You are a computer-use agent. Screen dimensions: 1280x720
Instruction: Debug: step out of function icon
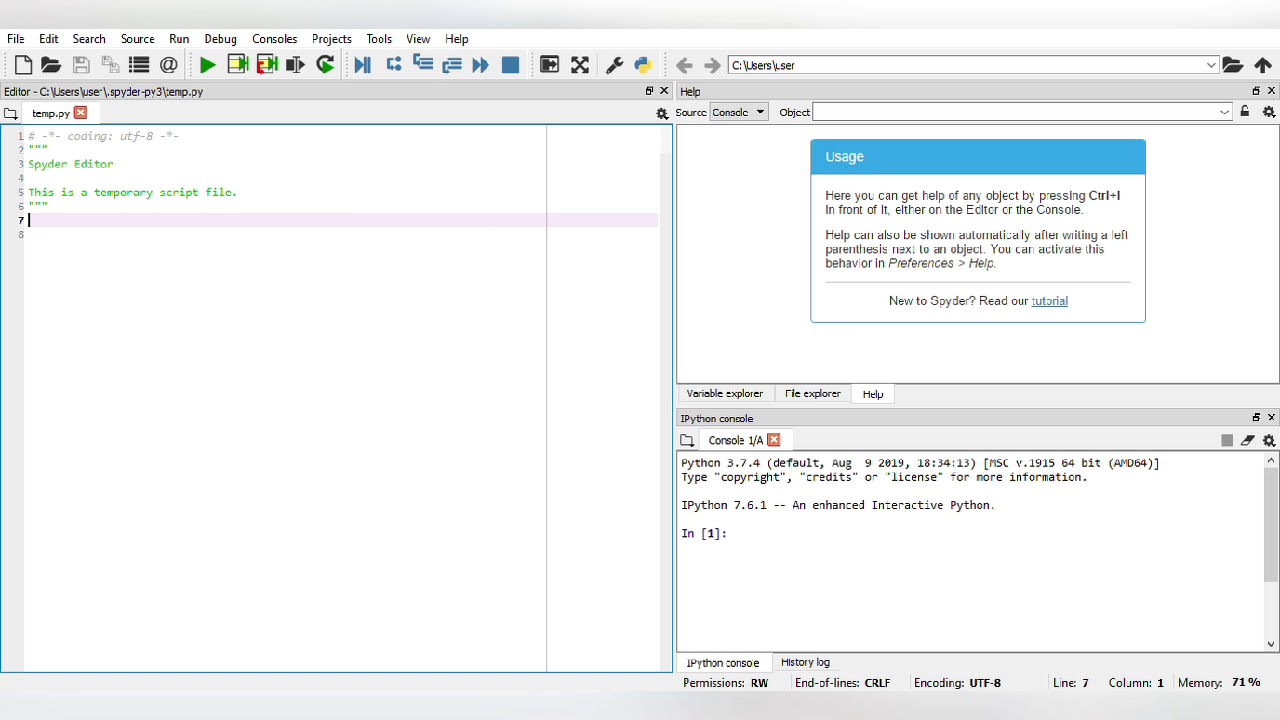tap(452, 65)
